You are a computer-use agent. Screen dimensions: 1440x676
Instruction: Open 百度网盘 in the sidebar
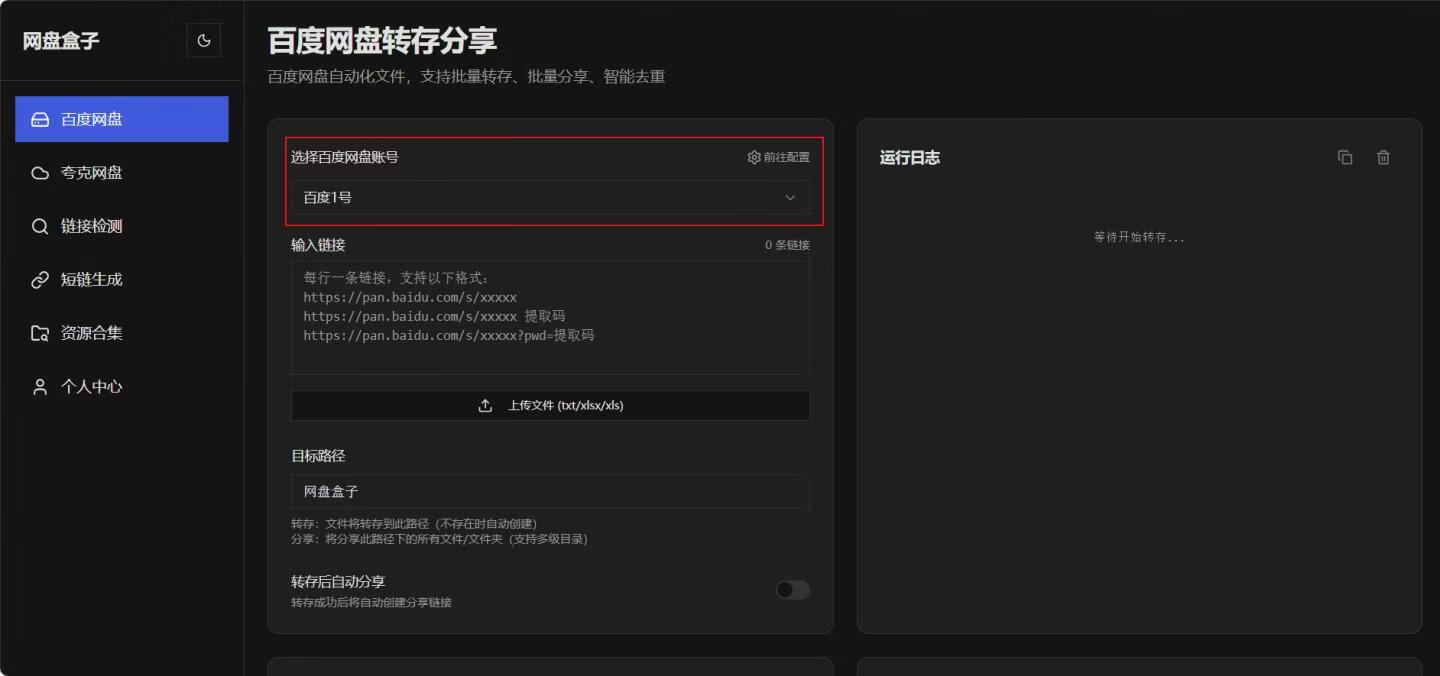pos(122,119)
